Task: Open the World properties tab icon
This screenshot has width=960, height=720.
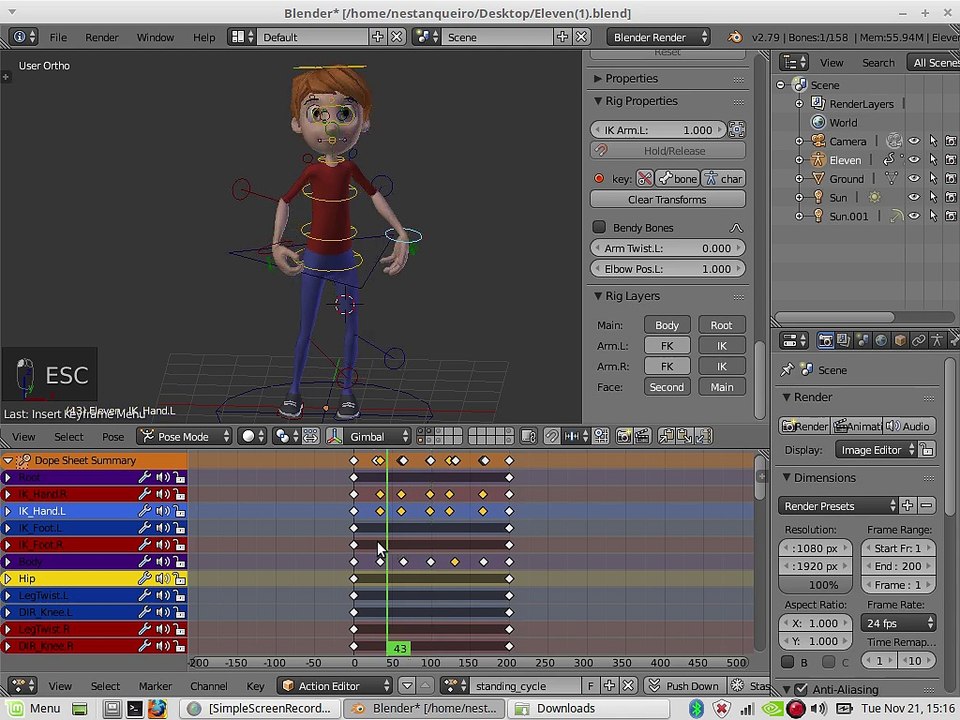Action: [881, 340]
